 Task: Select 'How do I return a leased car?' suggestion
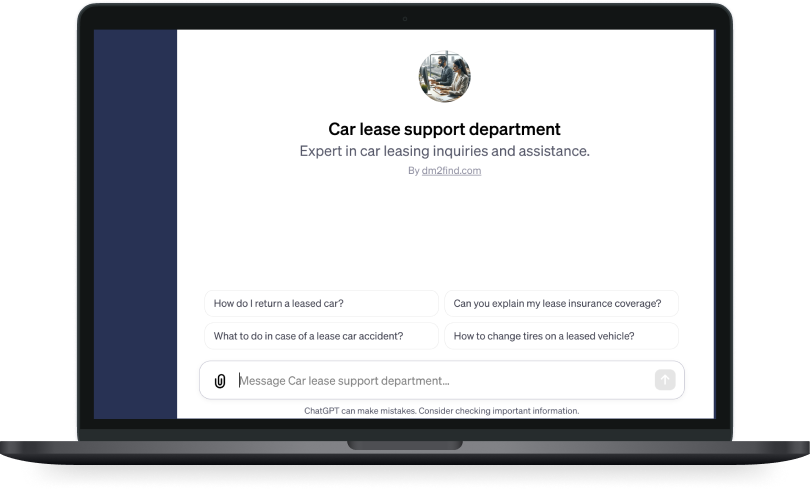(321, 303)
